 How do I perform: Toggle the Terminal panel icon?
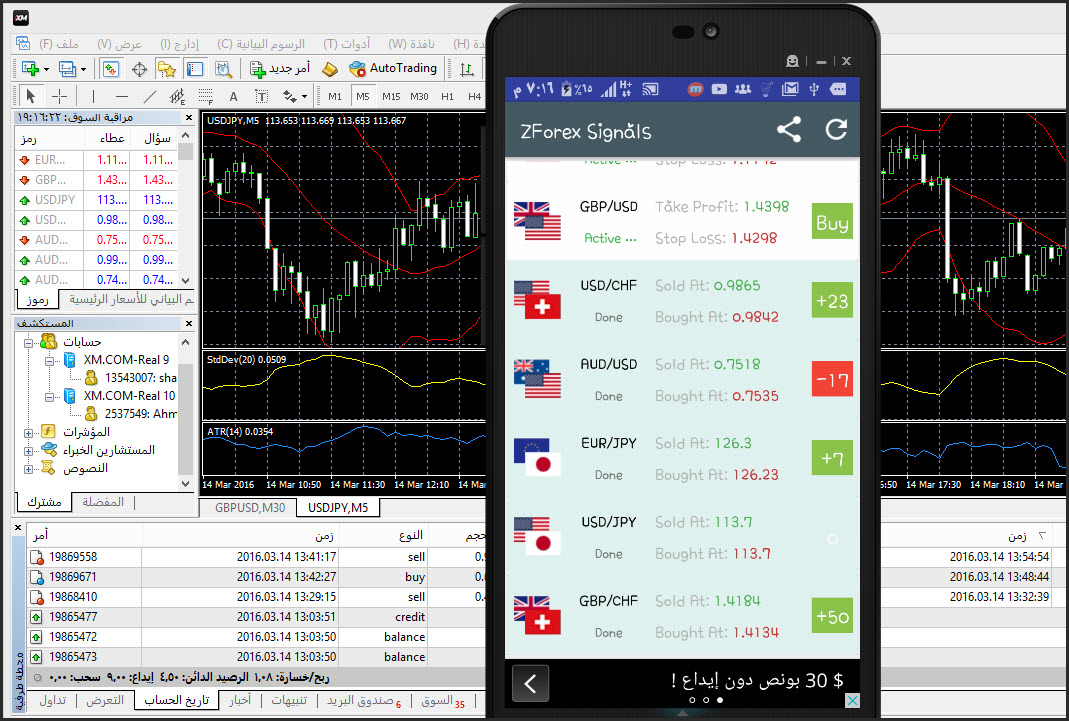pyautogui.click(x=195, y=69)
